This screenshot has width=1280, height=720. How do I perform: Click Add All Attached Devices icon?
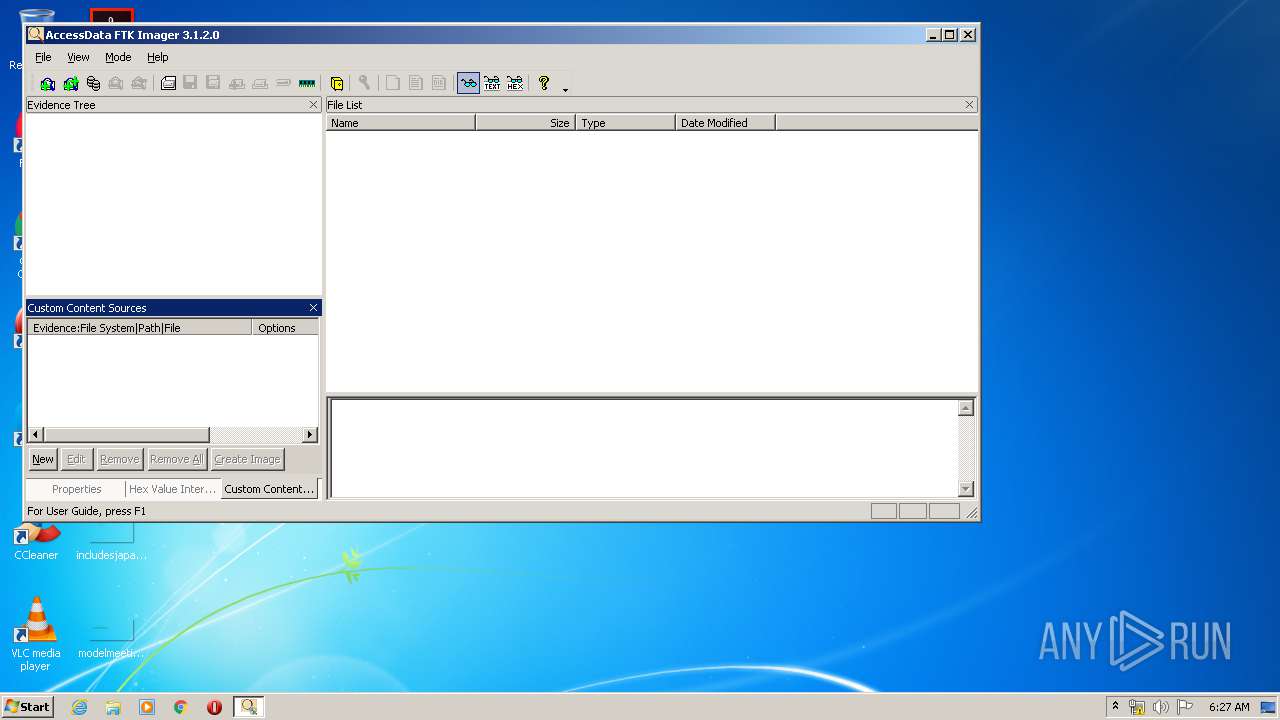[x=70, y=83]
